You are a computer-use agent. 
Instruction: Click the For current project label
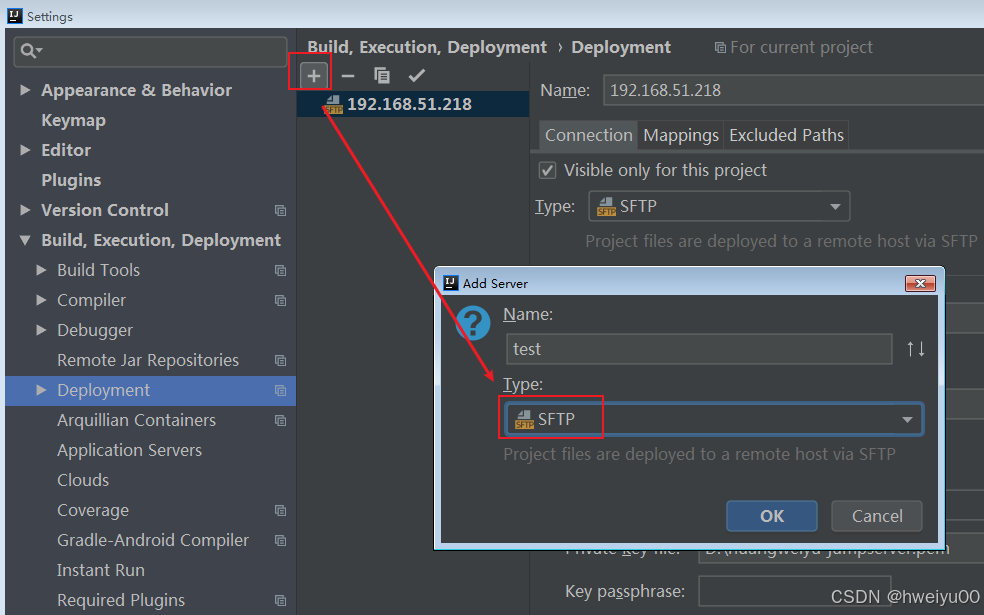click(801, 48)
